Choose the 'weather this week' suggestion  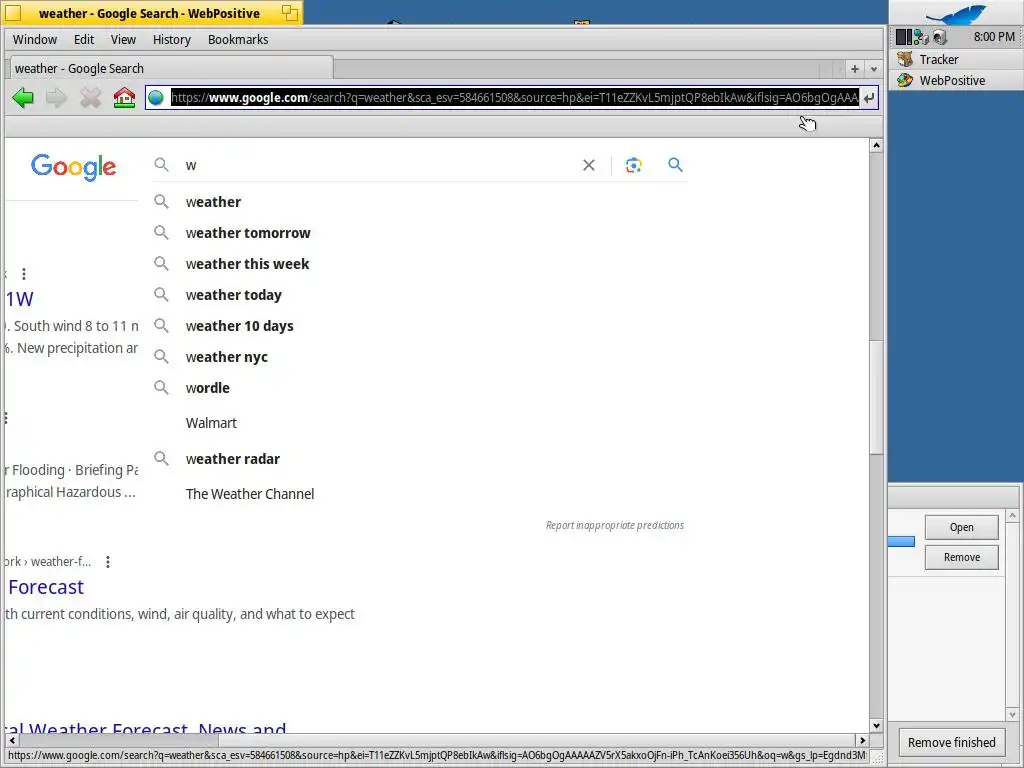[419, 264]
